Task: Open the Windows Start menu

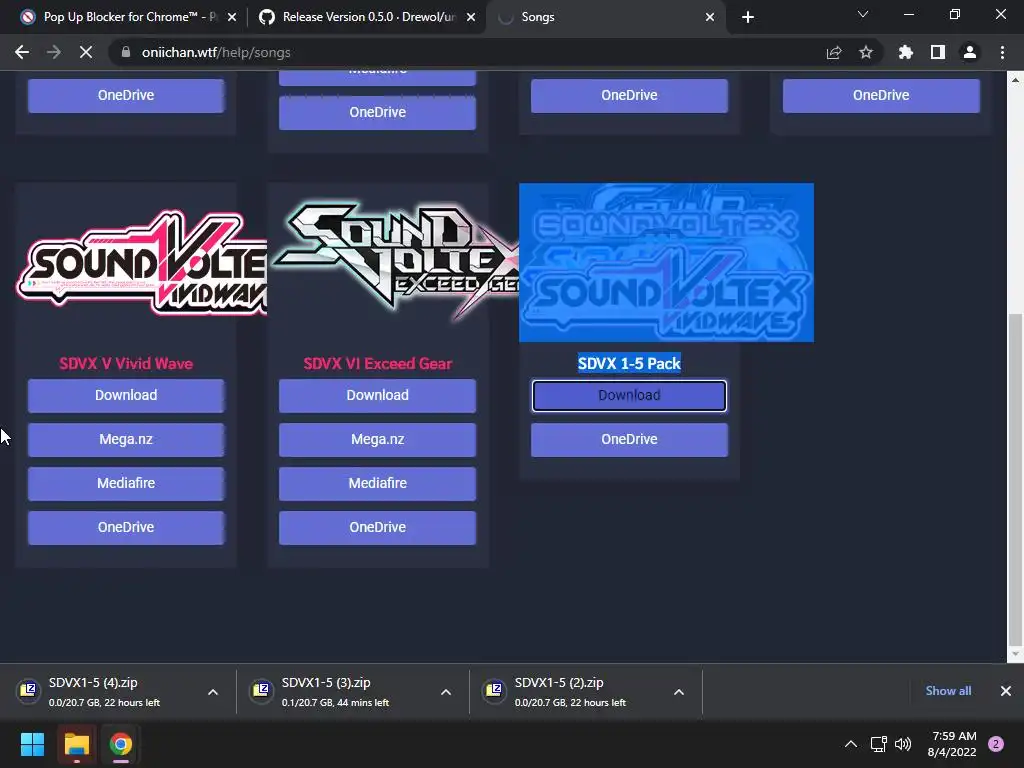Action: 32,744
